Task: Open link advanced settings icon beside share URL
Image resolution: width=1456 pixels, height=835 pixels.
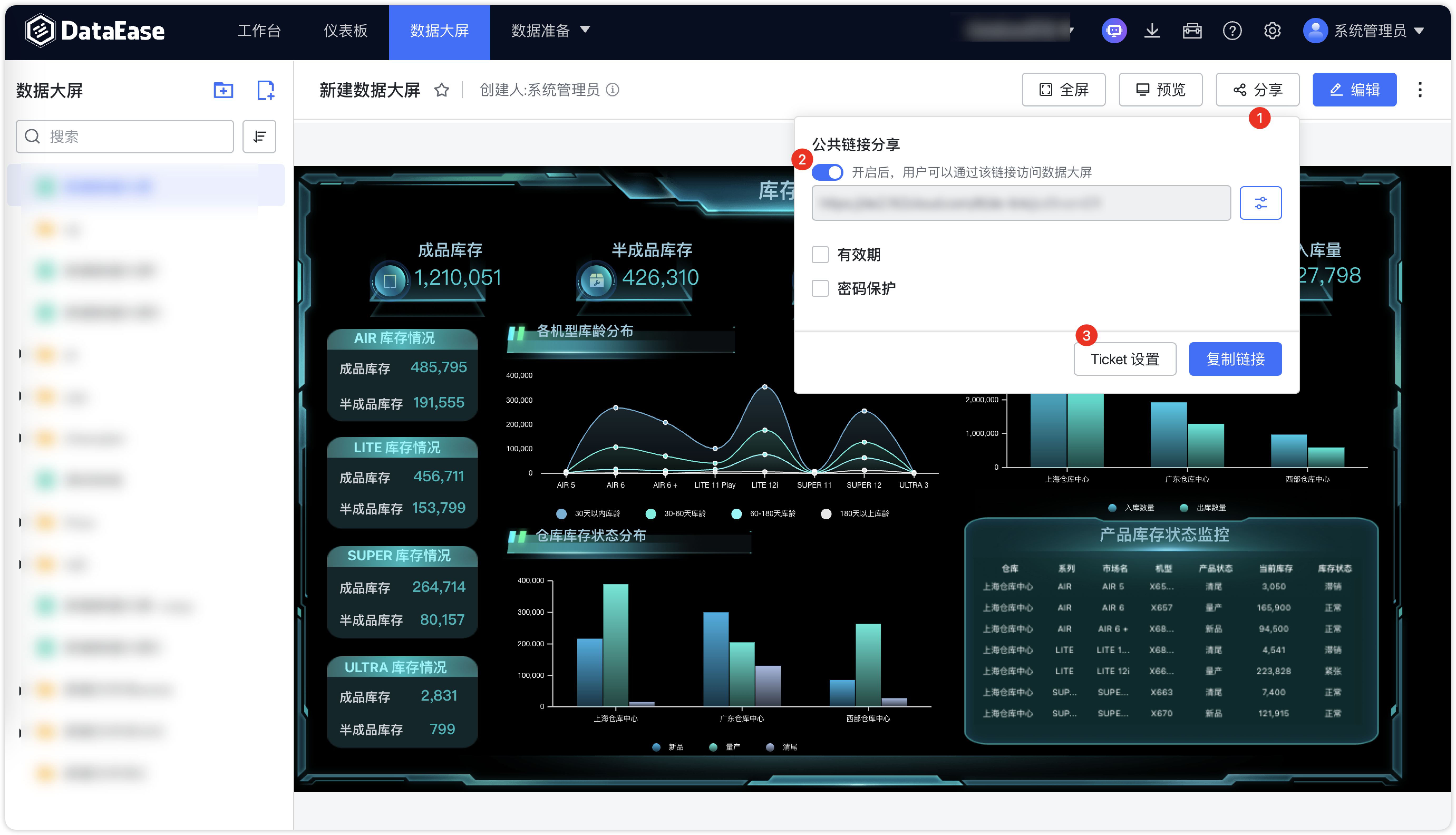Action: 1260,202
